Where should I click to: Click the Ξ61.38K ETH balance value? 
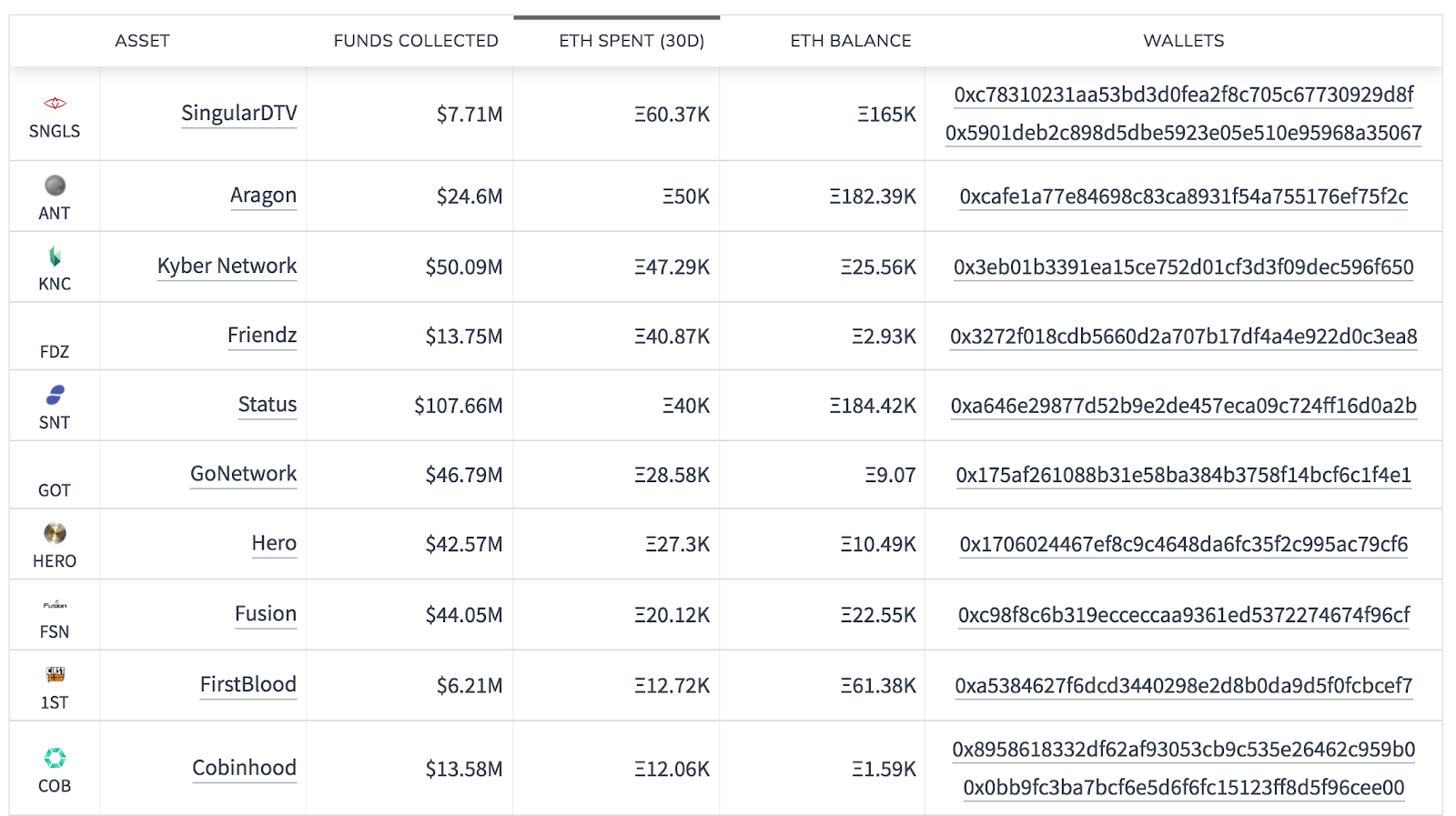coord(878,686)
